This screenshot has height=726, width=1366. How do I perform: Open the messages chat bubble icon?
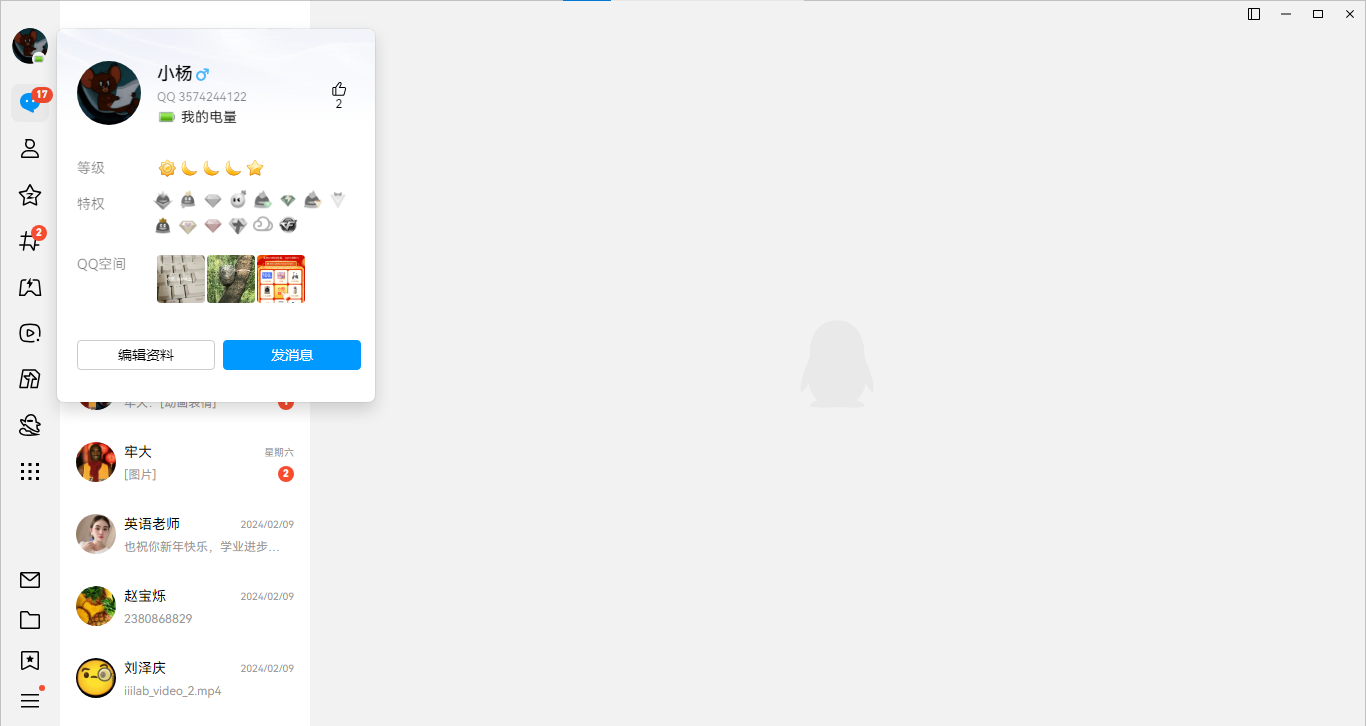tap(30, 103)
